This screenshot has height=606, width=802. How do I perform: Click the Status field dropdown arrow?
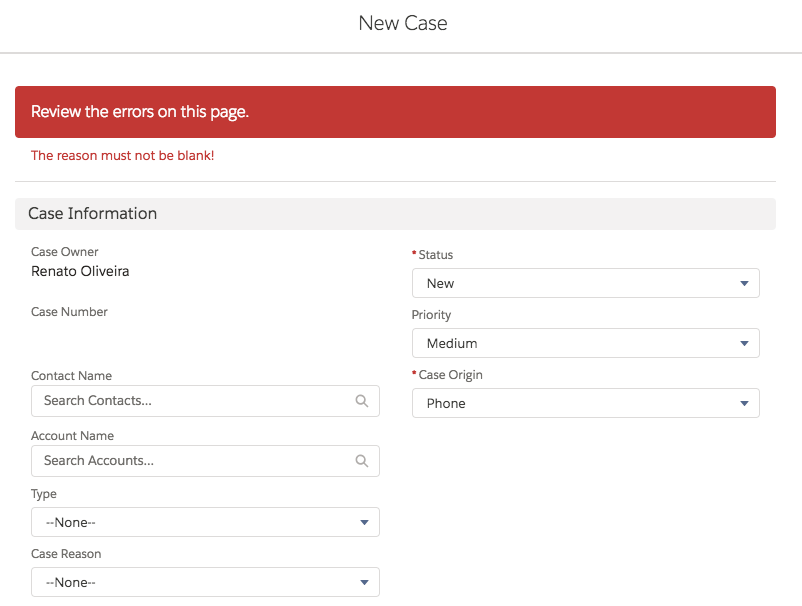745,283
